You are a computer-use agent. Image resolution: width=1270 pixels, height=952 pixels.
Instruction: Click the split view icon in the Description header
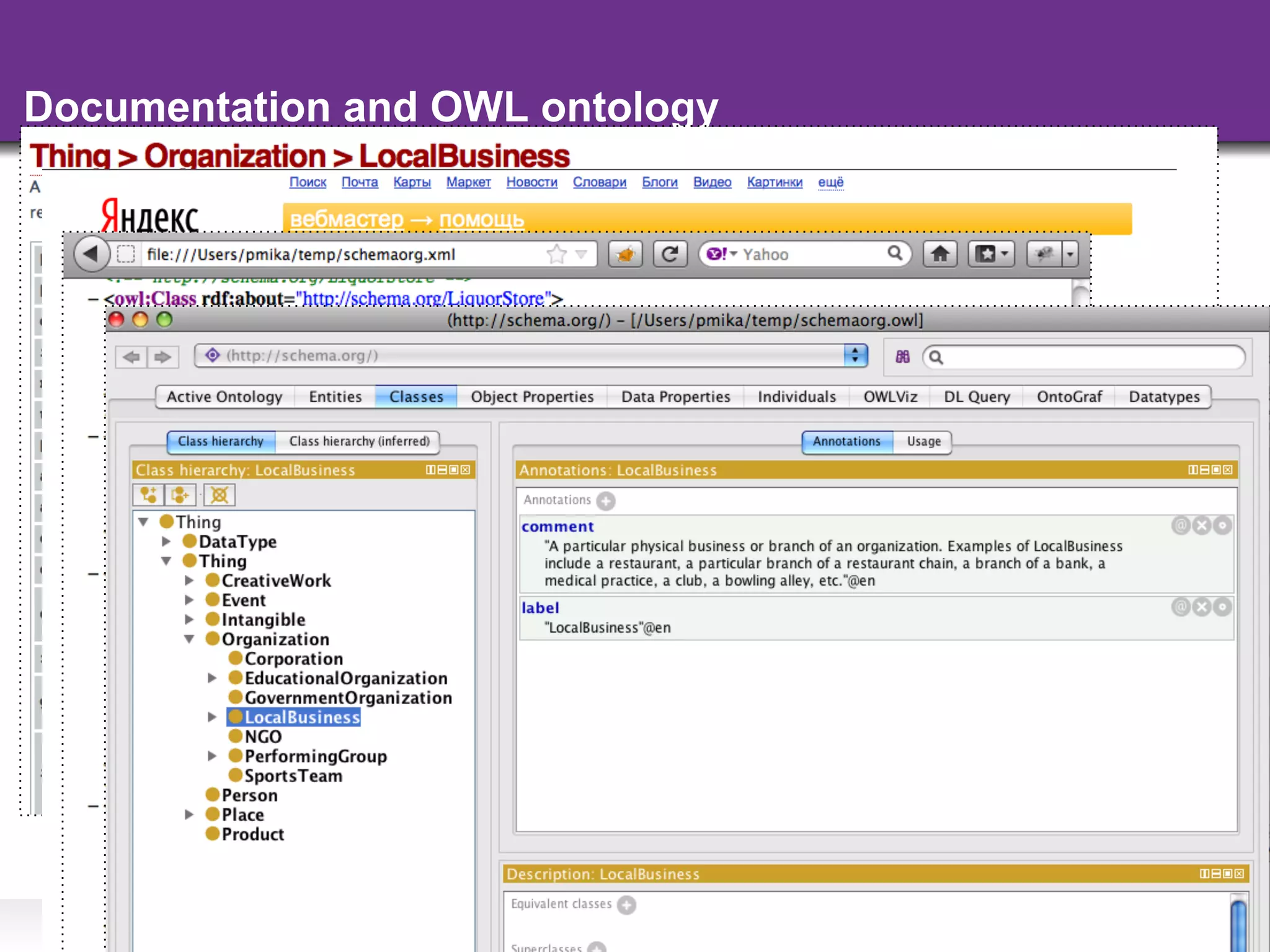pyautogui.click(x=1204, y=873)
